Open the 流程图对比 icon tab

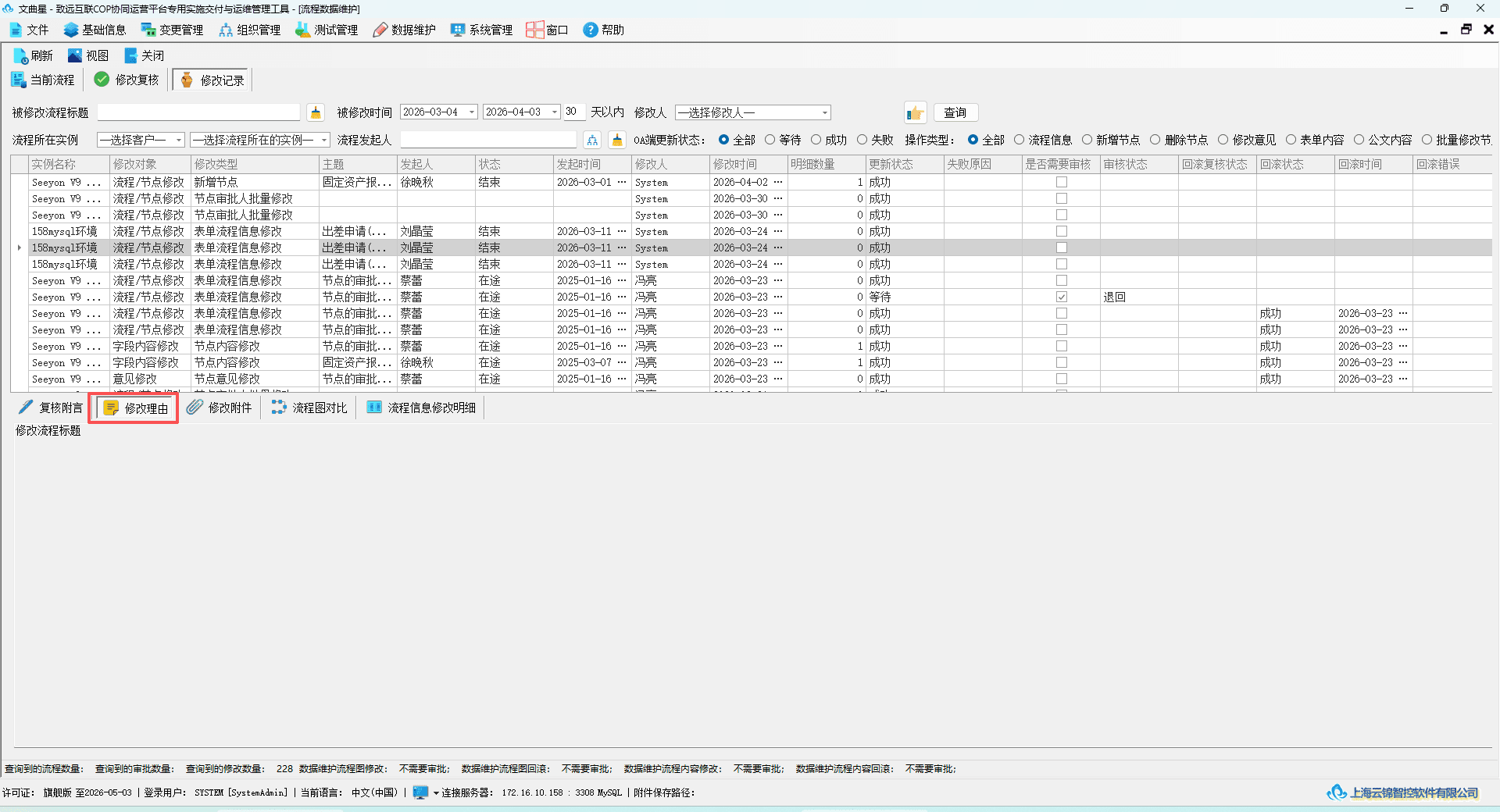[x=279, y=407]
